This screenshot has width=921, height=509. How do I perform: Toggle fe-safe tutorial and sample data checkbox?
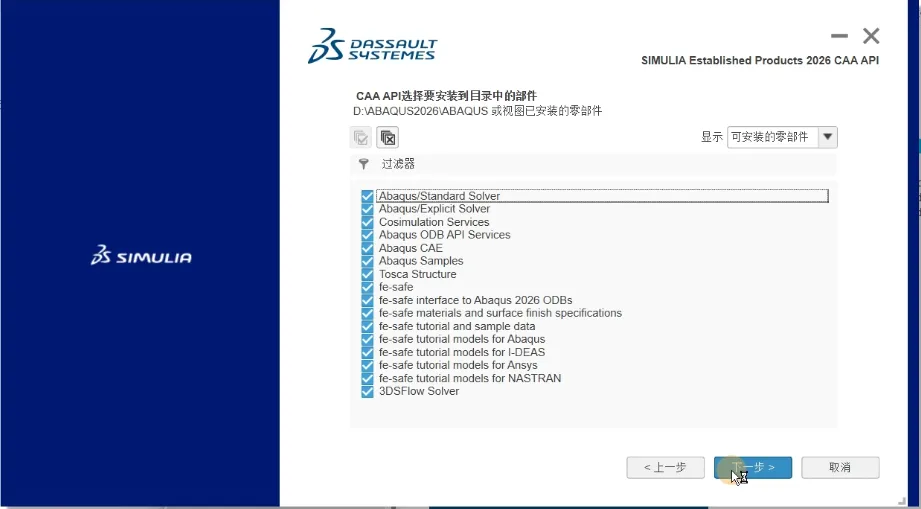(367, 326)
